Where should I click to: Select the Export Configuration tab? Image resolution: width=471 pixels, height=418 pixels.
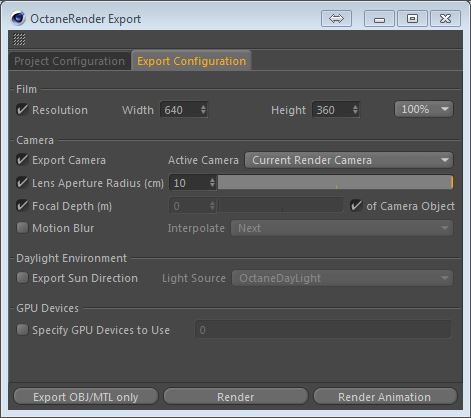coord(191,61)
